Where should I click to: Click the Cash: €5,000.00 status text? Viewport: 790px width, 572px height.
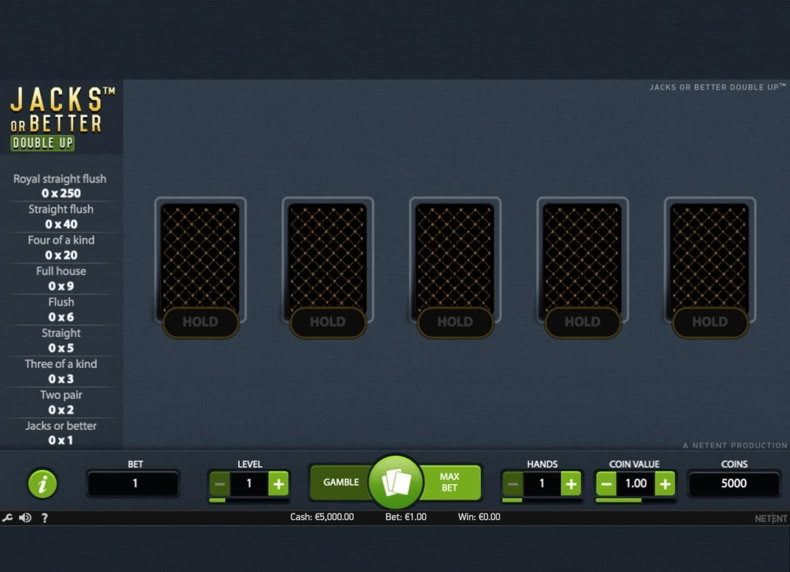[322, 517]
